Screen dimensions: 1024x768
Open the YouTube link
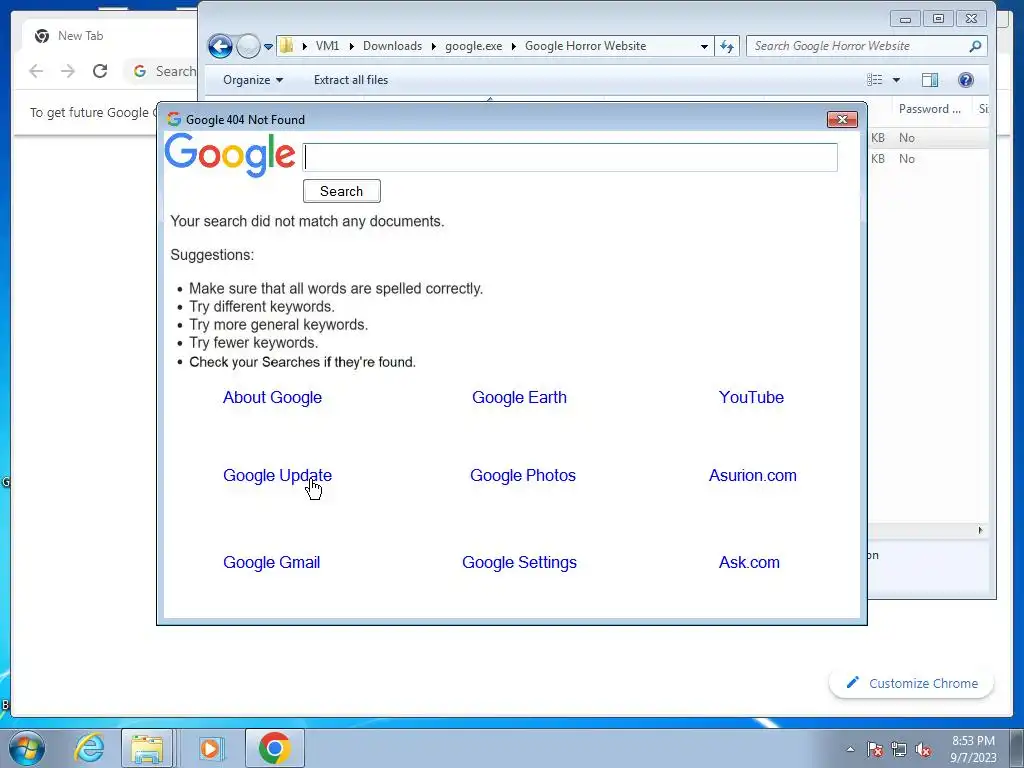tap(751, 397)
